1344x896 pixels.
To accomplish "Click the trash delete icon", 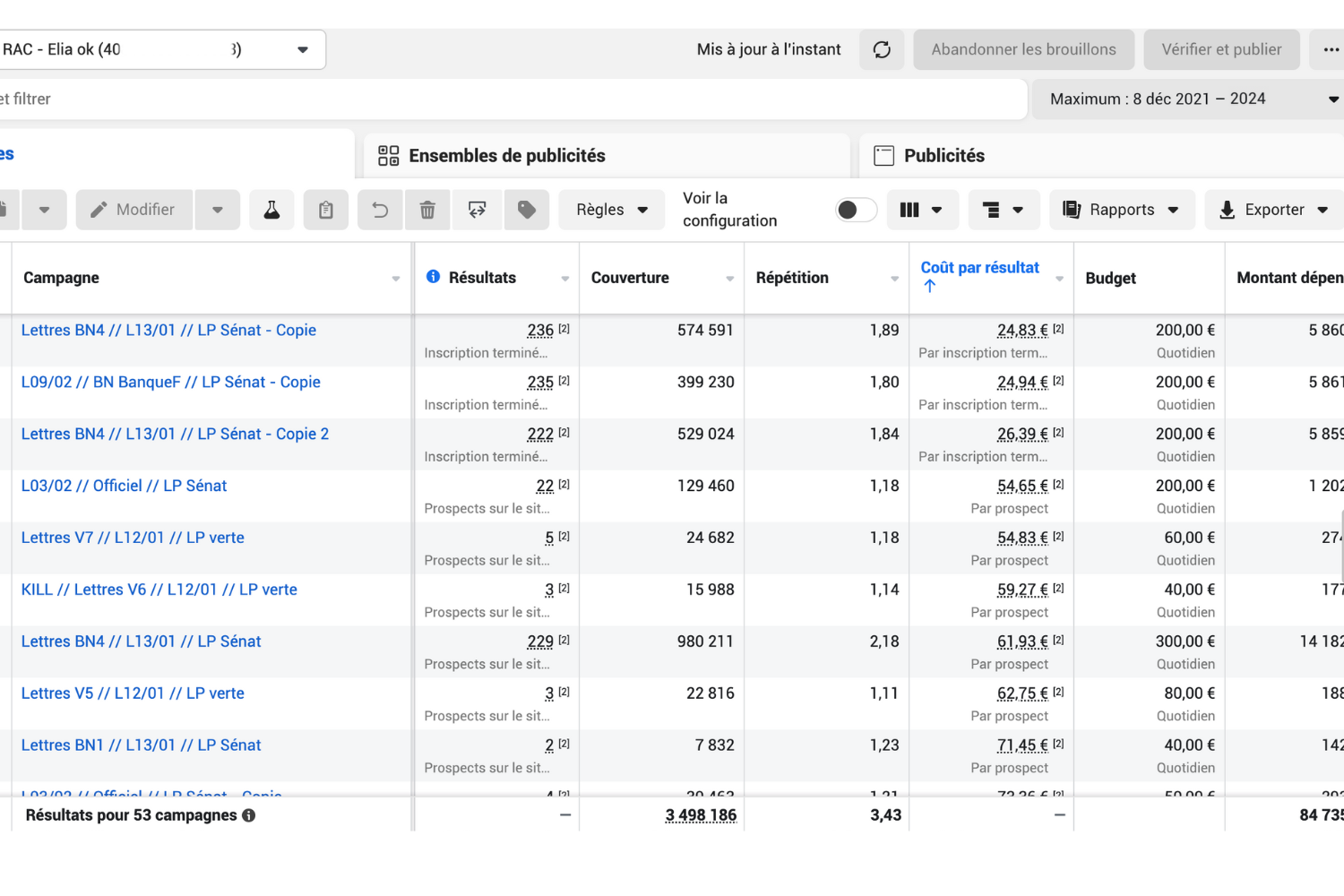I will [x=428, y=210].
